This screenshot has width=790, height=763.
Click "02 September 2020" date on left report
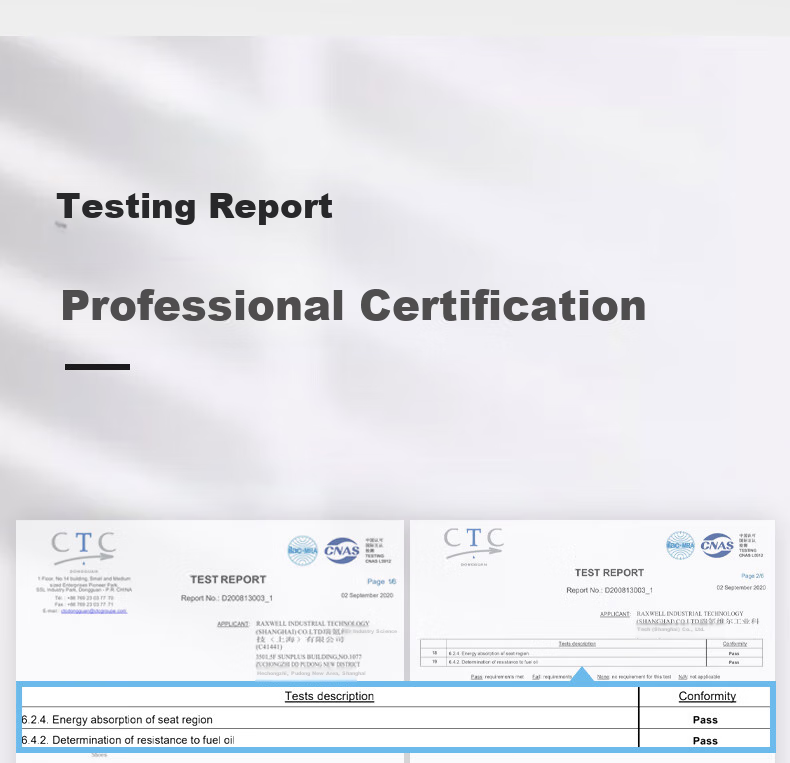pyautogui.click(x=367, y=595)
